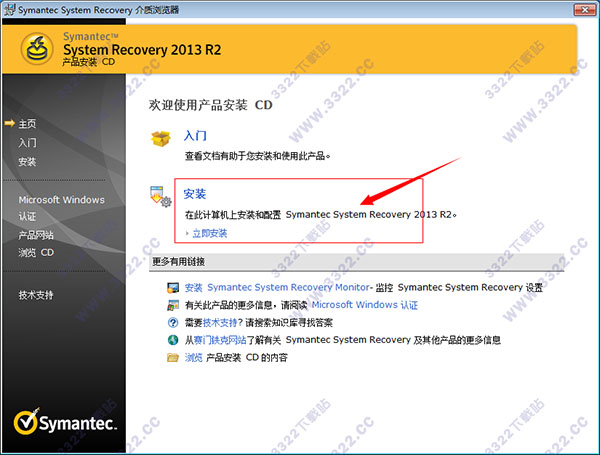Click the yellow box icon beside 入门

point(161,139)
